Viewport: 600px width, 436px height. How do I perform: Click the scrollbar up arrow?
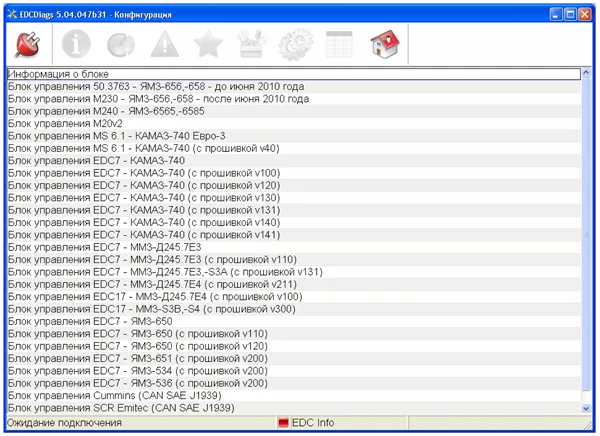tap(586, 73)
